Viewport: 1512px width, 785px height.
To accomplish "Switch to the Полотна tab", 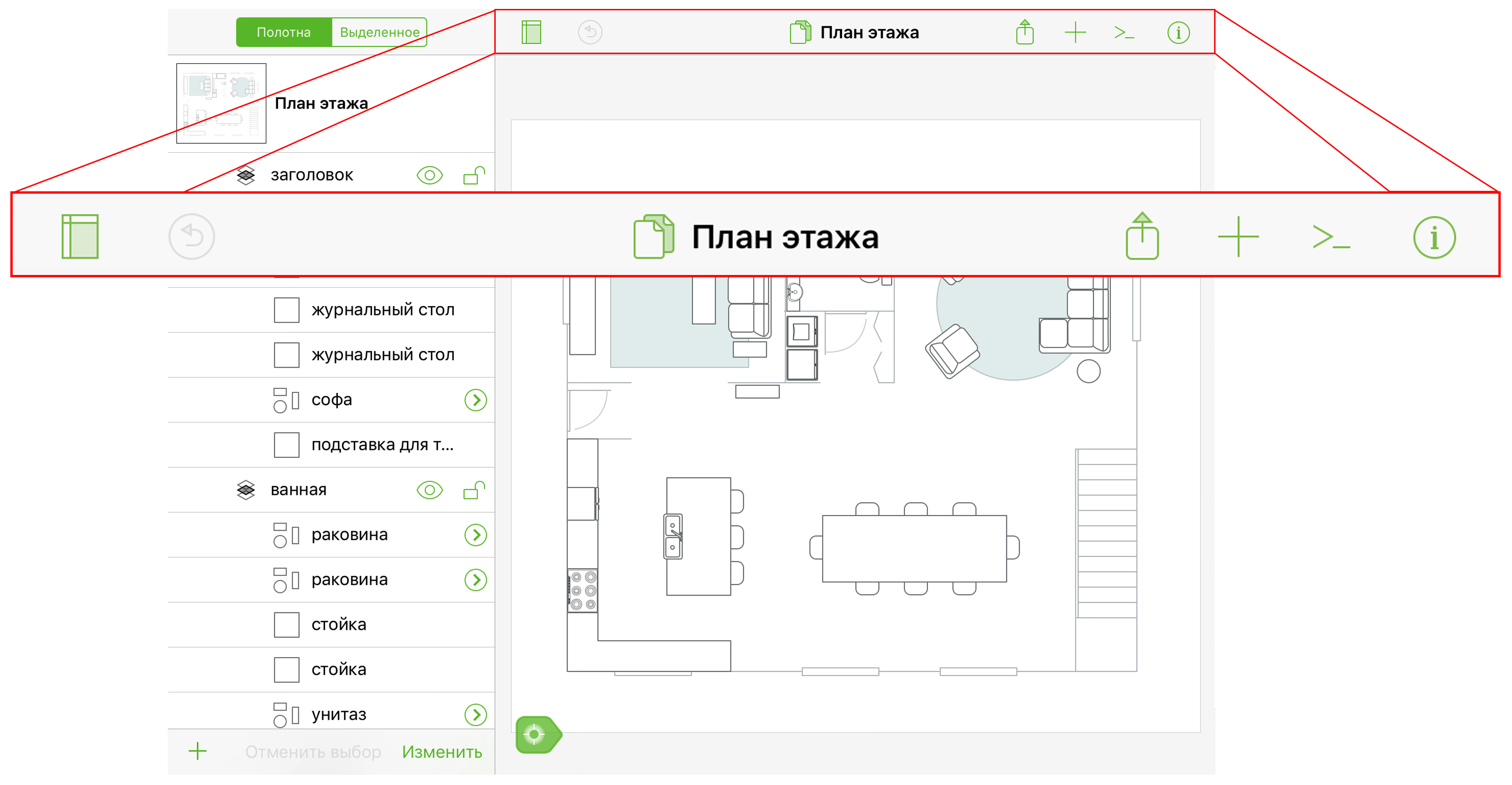I will (284, 32).
